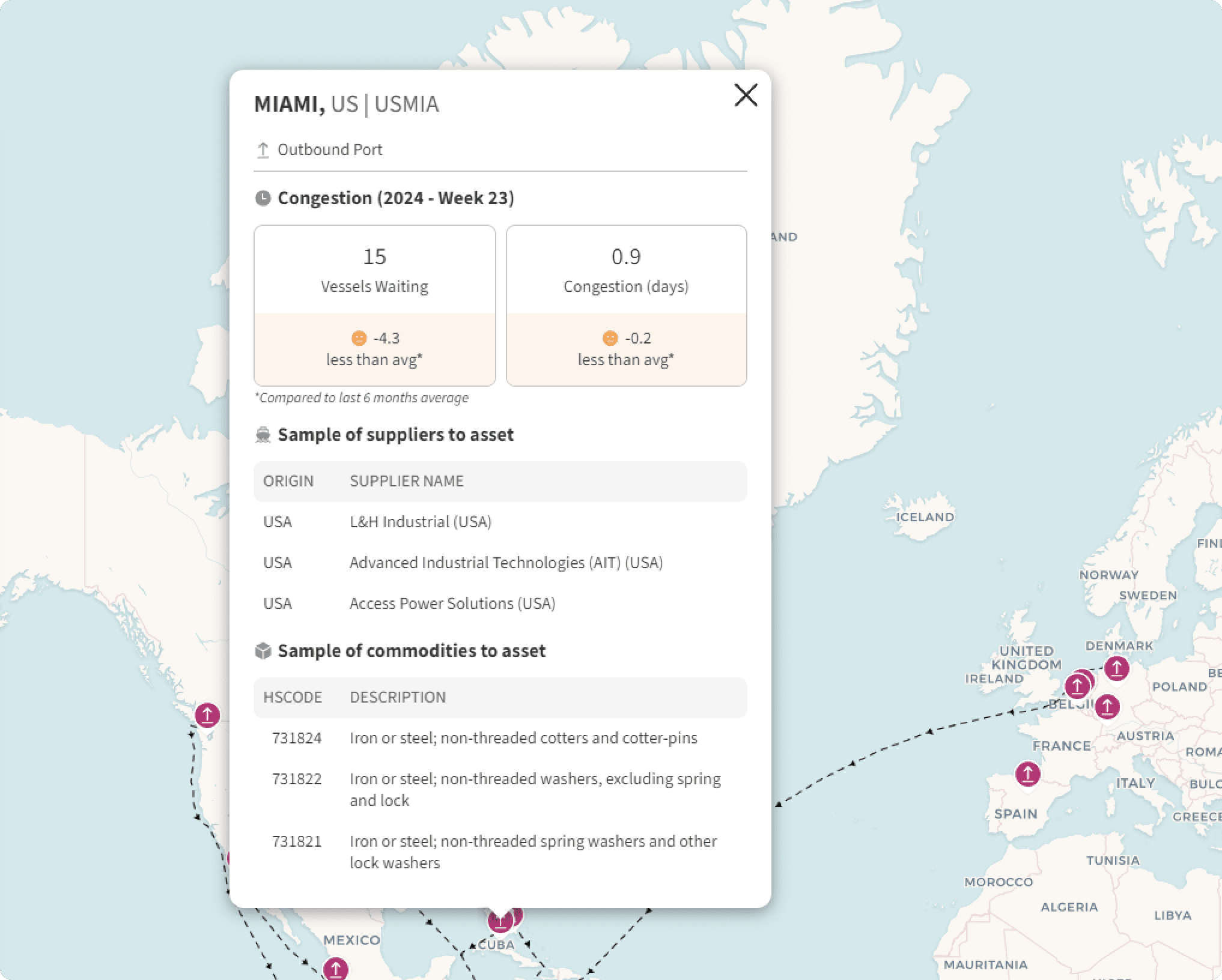Select the L&H Industrial (USA) supplier row
Viewport: 1222px width, 980px height.
421,522
